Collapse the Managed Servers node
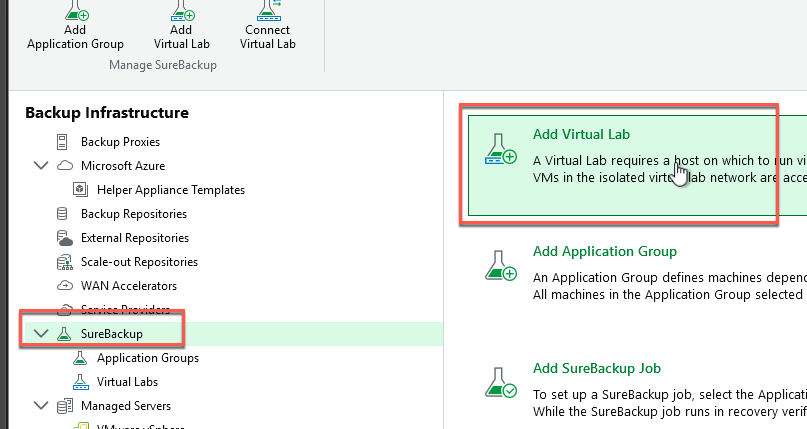Image resolution: width=807 pixels, height=429 pixels. tap(41, 406)
